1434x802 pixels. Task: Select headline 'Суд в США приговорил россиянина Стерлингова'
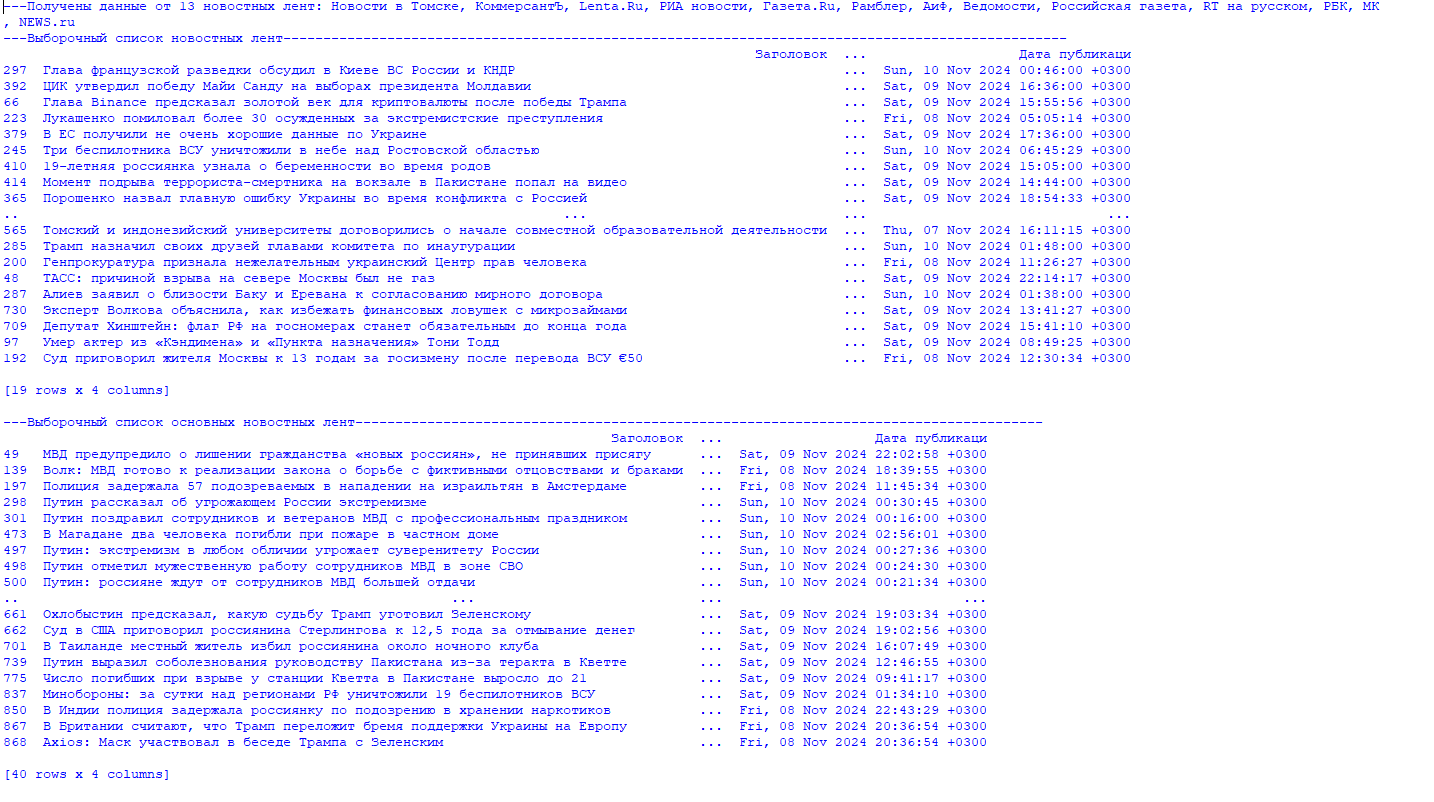[339, 630]
